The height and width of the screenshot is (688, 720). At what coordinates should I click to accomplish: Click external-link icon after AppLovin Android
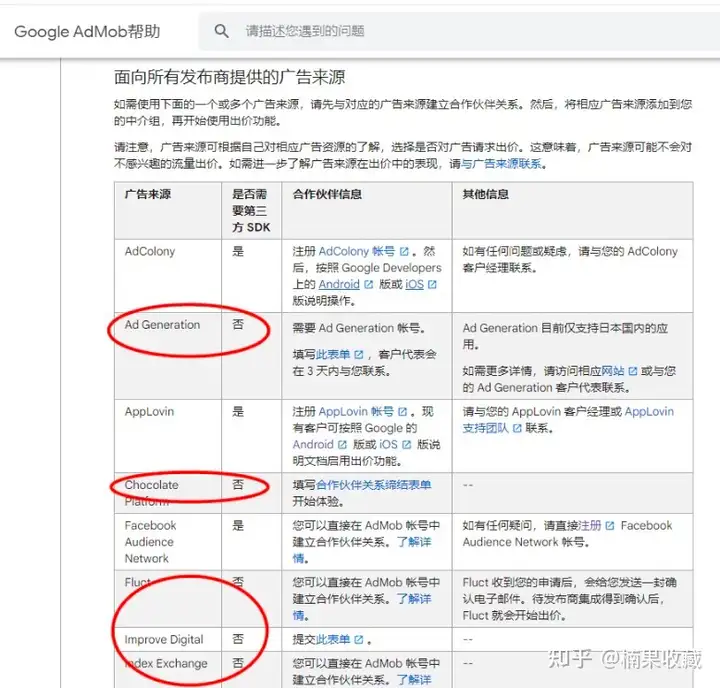click(x=342, y=445)
